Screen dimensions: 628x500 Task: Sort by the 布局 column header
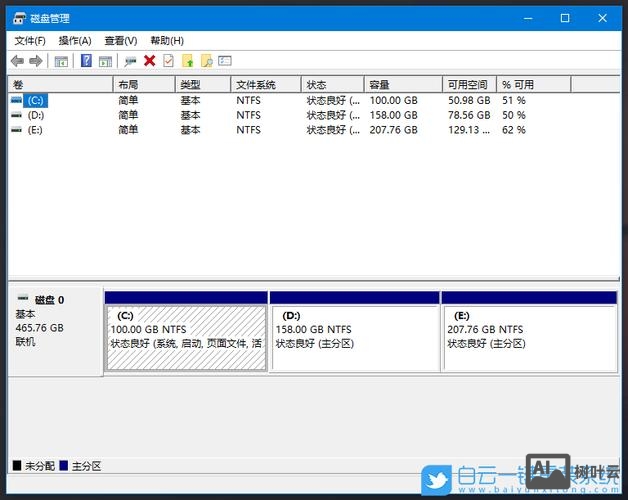tap(144, 85)
